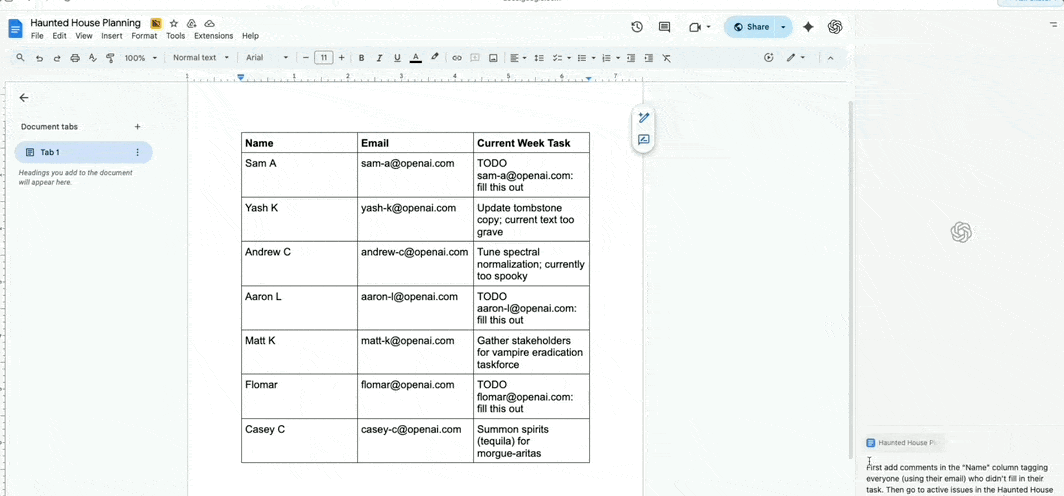Viewport: 1064px width, 496px height.
Task: Undo the last action
Action: point(39,58)
